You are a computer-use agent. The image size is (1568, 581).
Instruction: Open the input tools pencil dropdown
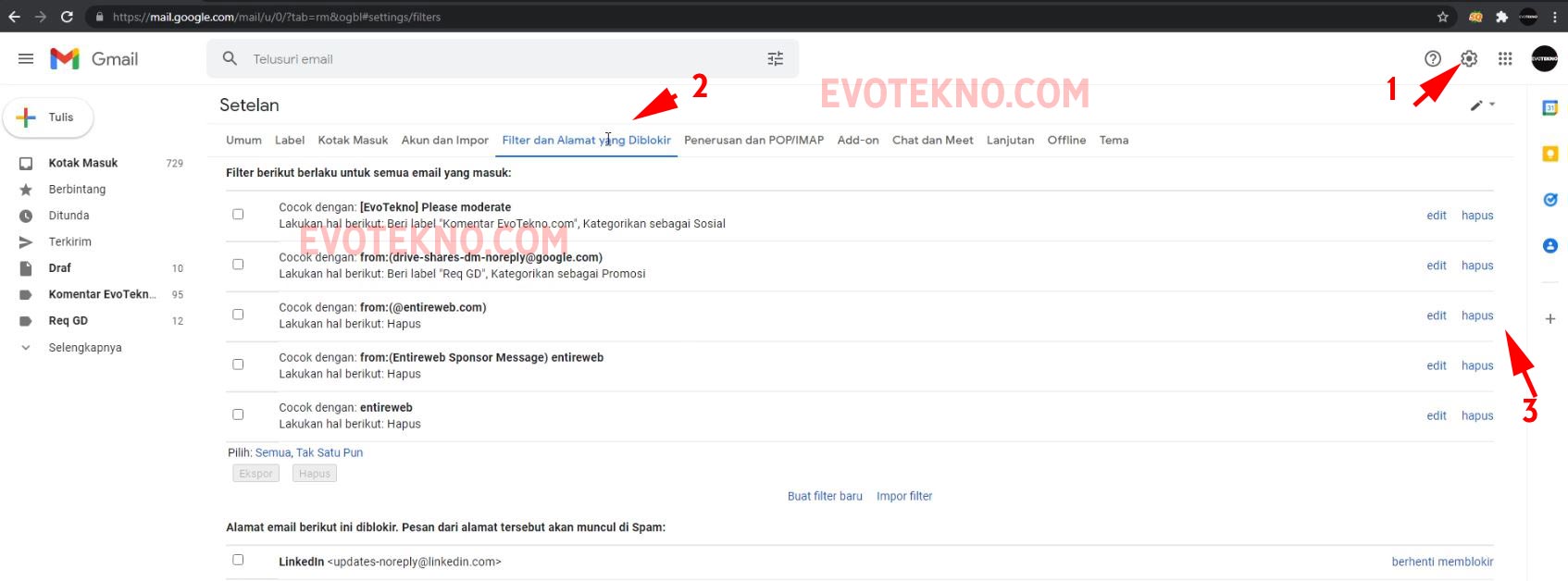(x=1482, y=105)
